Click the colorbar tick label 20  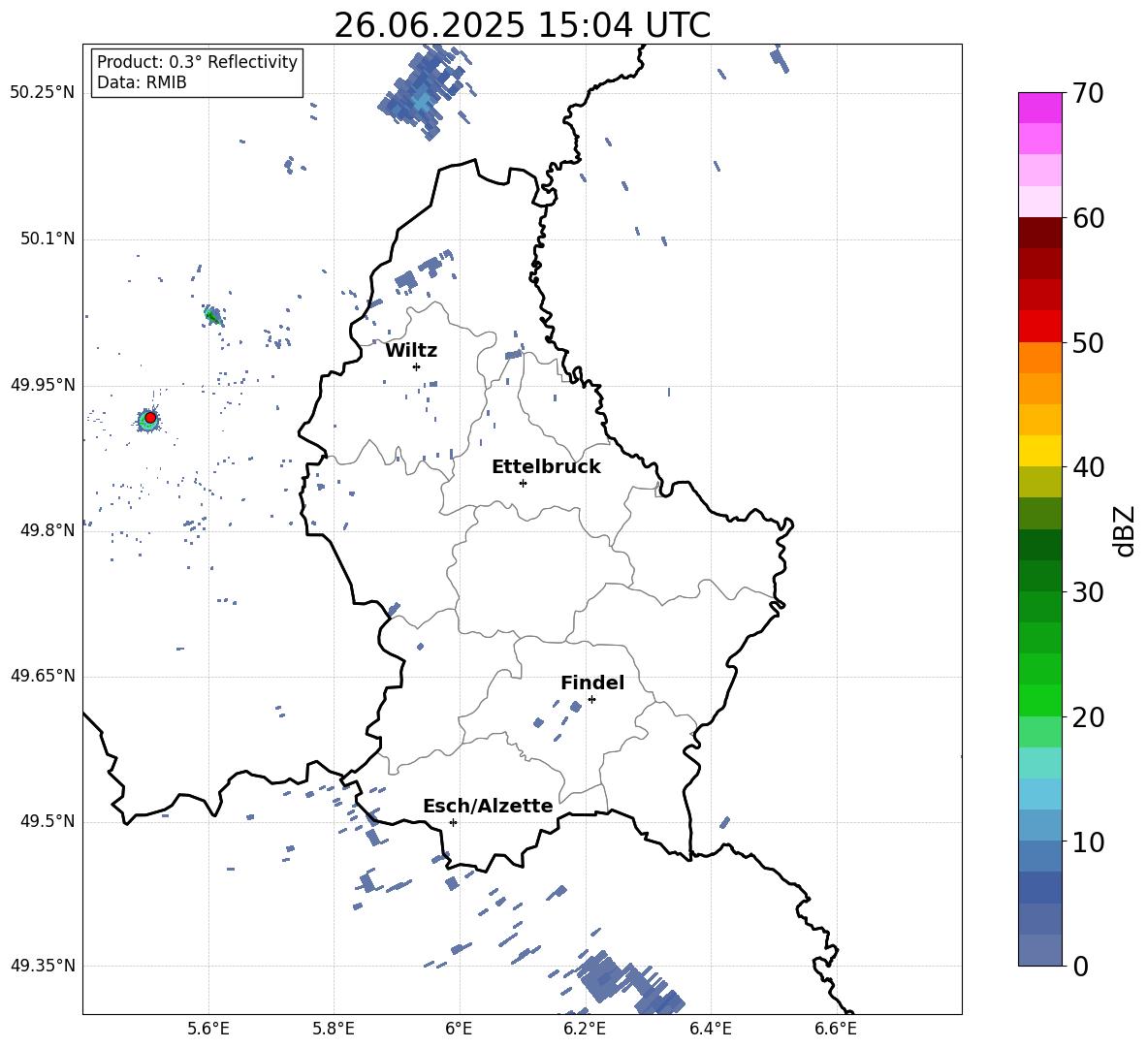(1088, 716)
